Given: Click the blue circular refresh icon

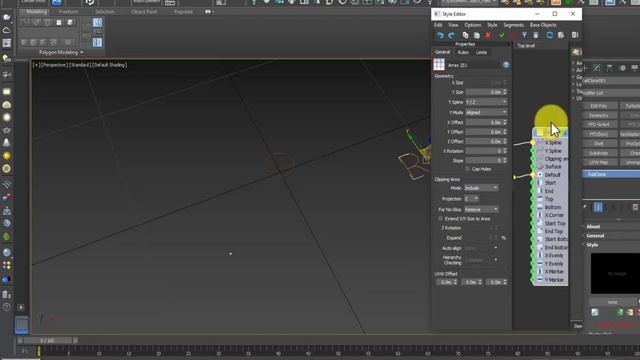Looking at the screenshot, I should (549, 36).
